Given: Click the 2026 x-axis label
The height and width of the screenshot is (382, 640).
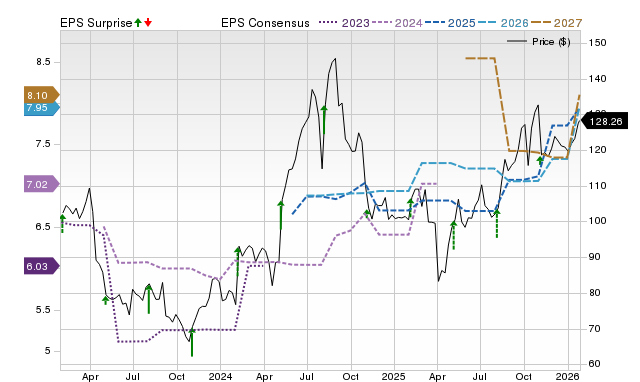Looking at the screenshot, I should pyautogui.click(x=568, y=376).
